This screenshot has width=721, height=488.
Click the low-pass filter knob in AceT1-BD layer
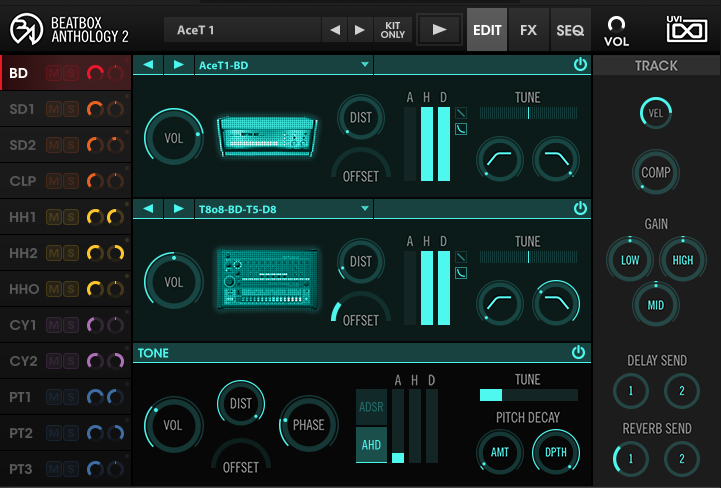pyautogui.click(x=556, y=159)
